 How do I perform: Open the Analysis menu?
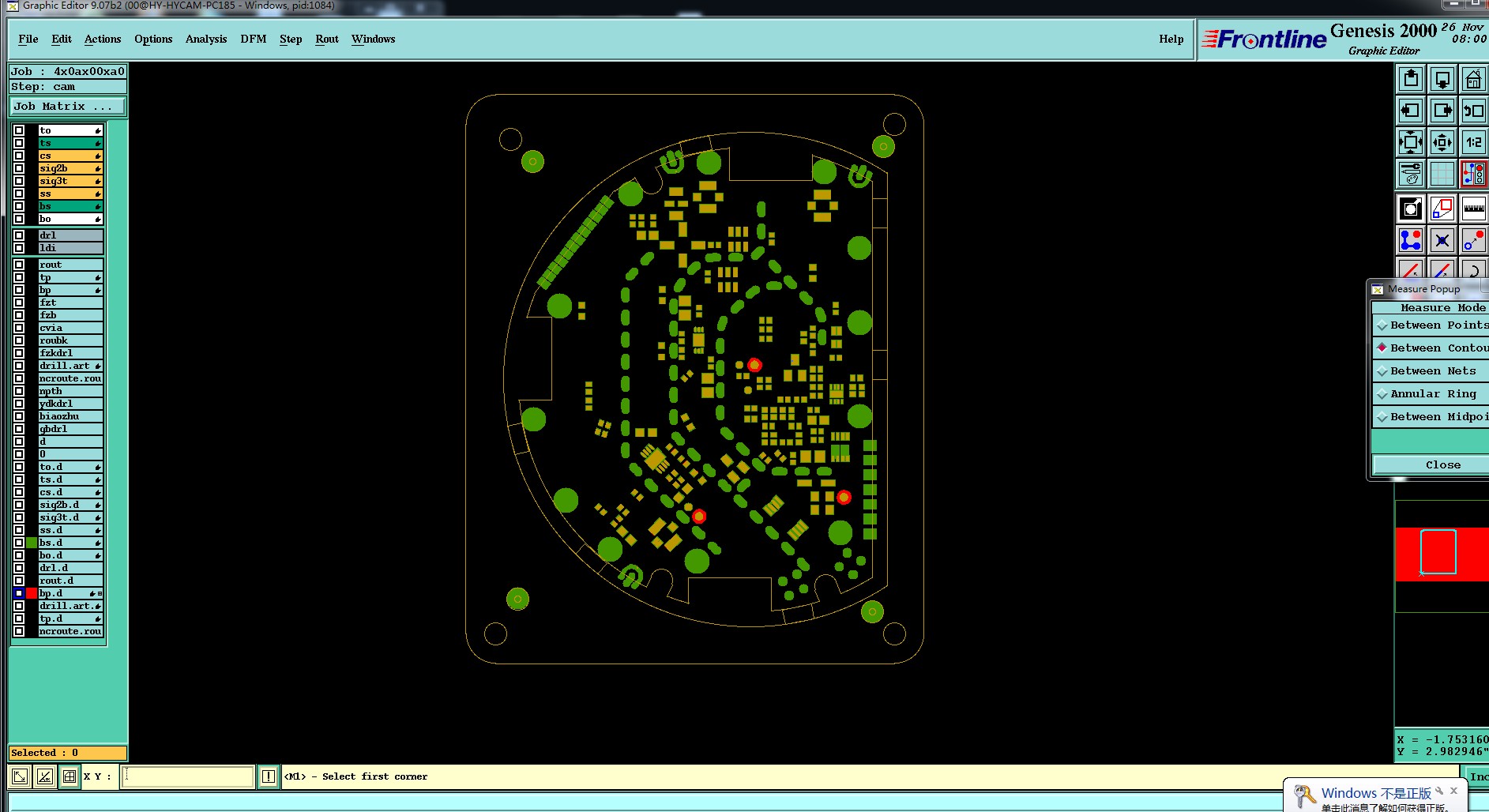(x=206, y=39)
